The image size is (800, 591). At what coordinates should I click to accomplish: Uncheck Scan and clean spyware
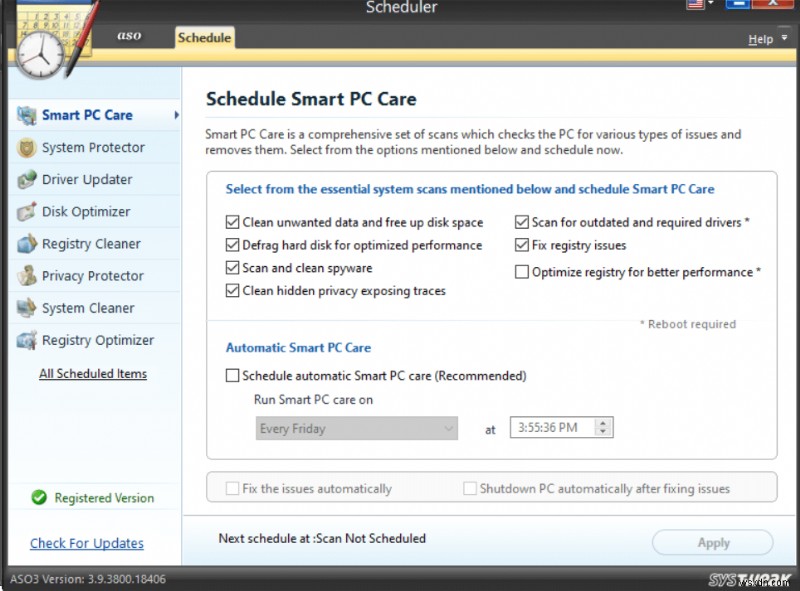click(233, 268)
